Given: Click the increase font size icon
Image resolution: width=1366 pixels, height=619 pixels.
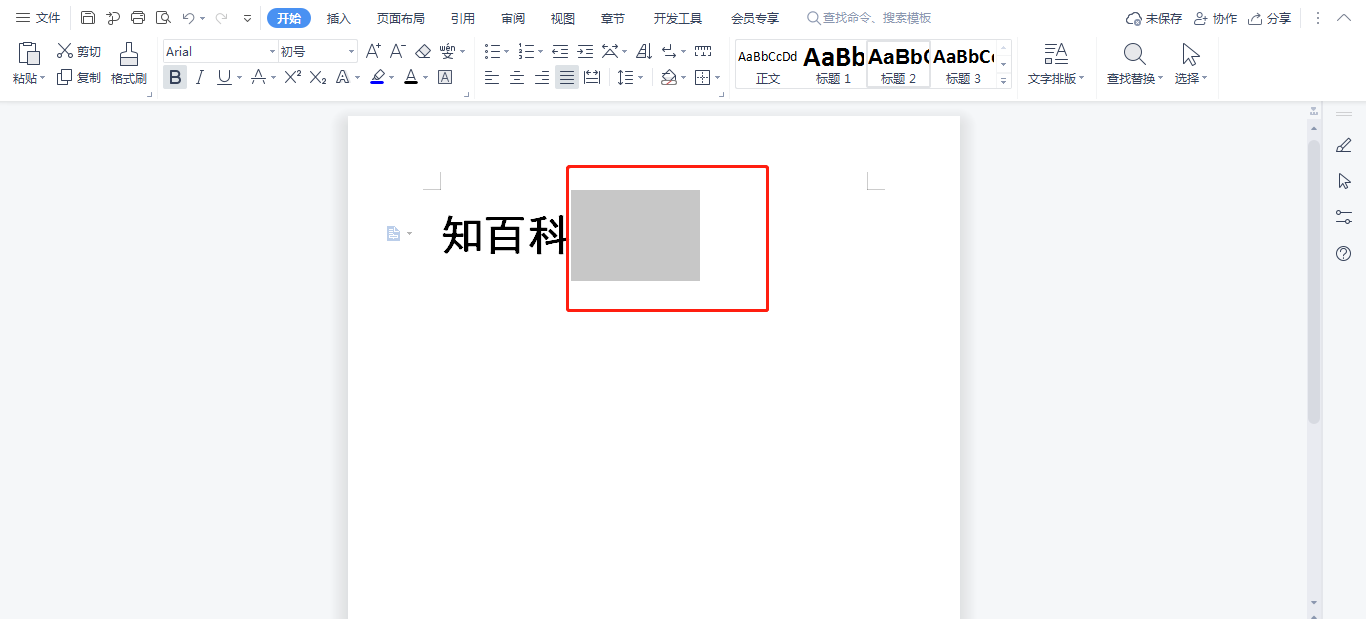Looking at the screenshot, I should (x=373, y=51).
